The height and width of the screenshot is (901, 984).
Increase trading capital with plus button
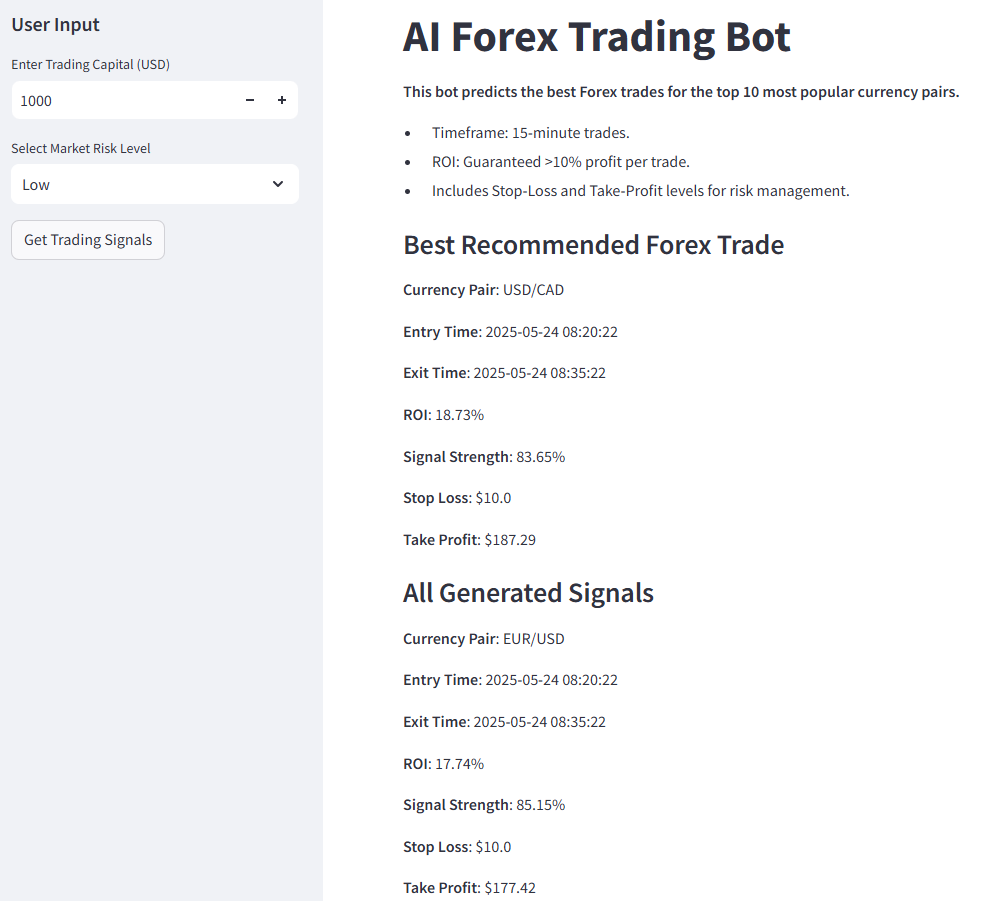tap(282, 100)
